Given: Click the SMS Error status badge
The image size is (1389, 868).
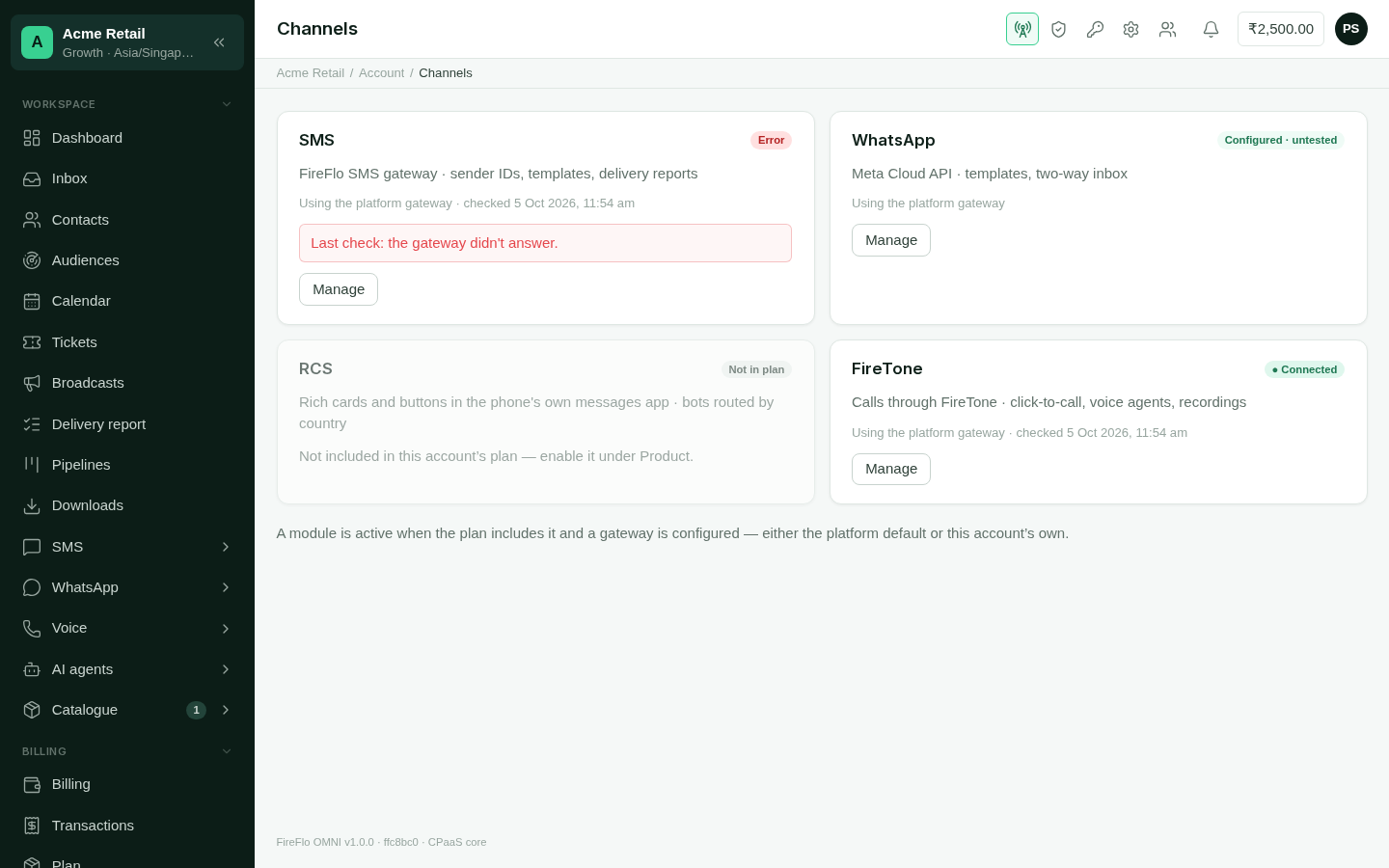Looking at the screenshot, I should (771, 140).
